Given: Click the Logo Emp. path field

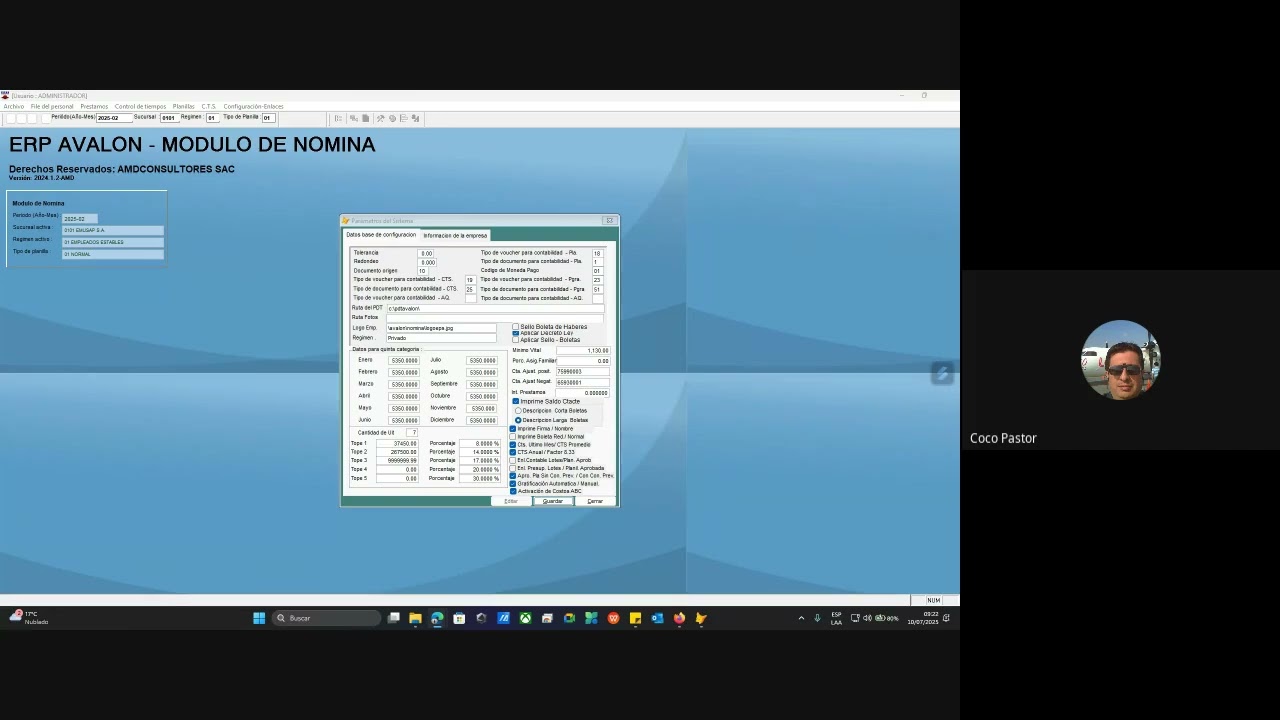Looking at the screenshot, I should click(441, 328).
